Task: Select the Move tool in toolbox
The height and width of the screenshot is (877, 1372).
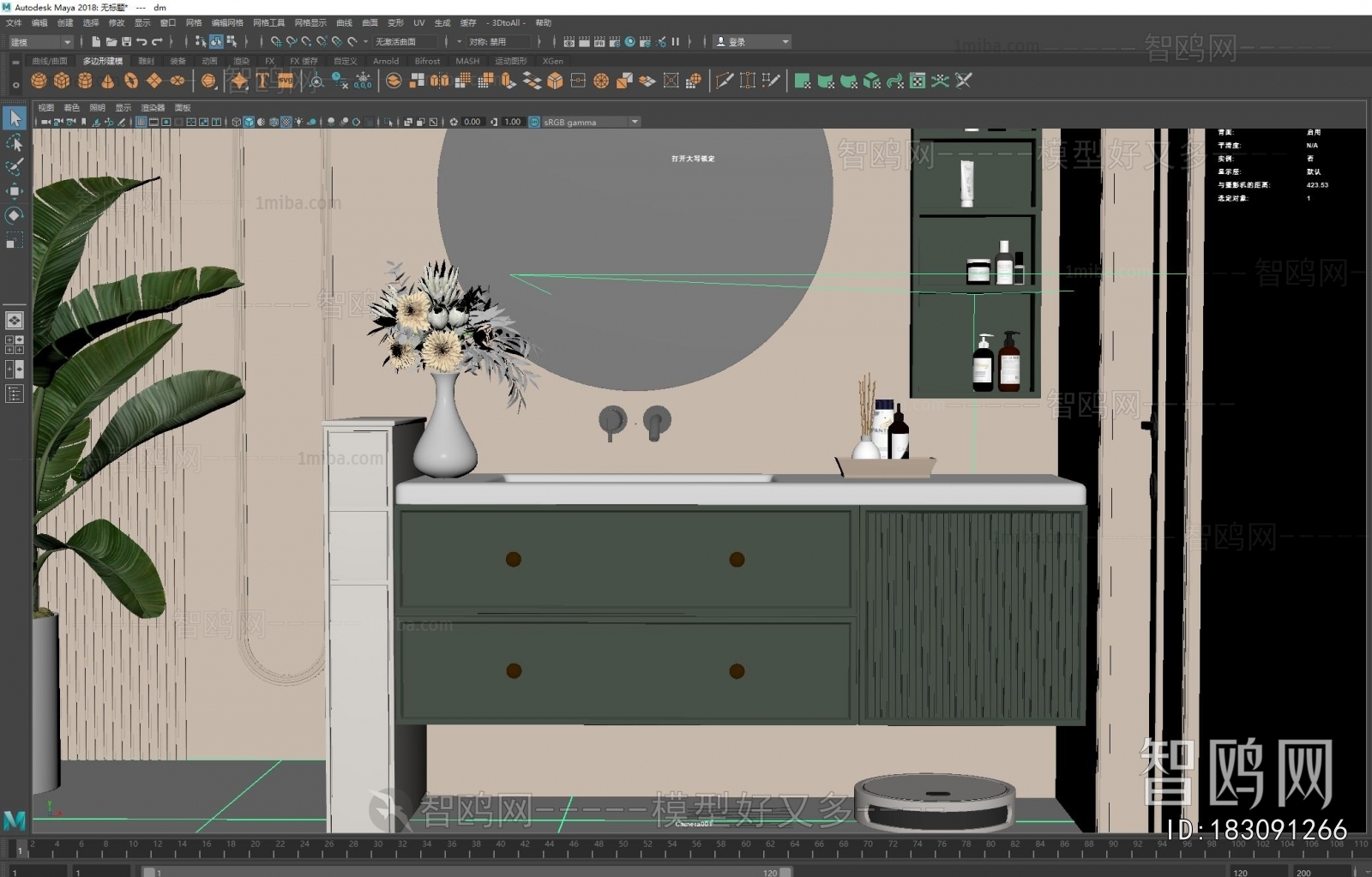Action: (15, 190)
